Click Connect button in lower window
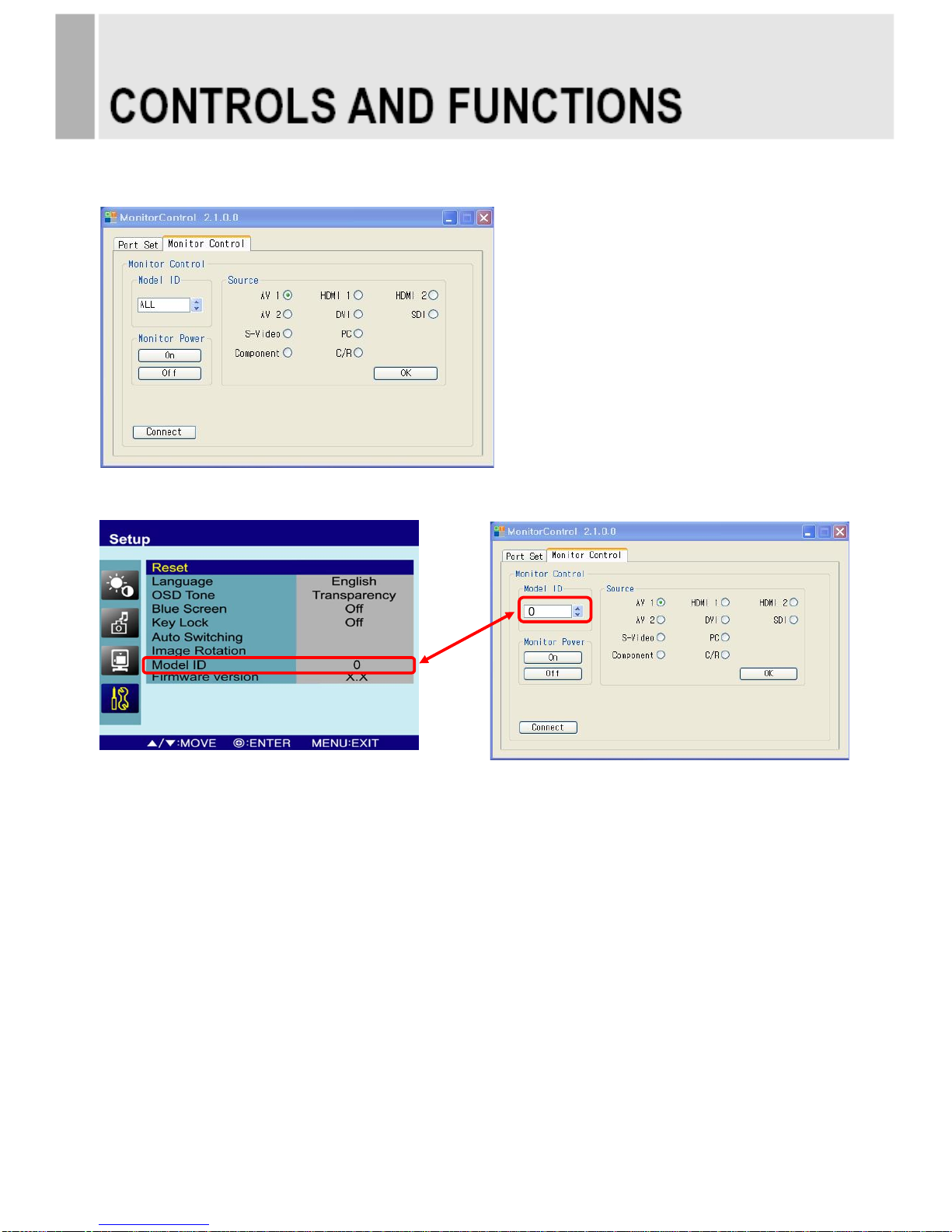This screenshot has width=952, height=1232. pyautogui.click(x=548, y=728)
